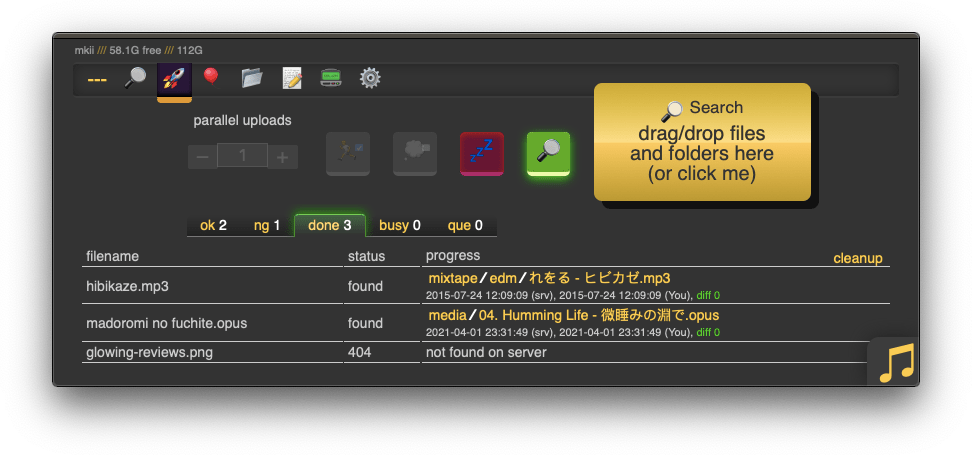Toggle the green magnifier file-search button
The height and width of the screenshot is (455, 972).
[549, 154]
